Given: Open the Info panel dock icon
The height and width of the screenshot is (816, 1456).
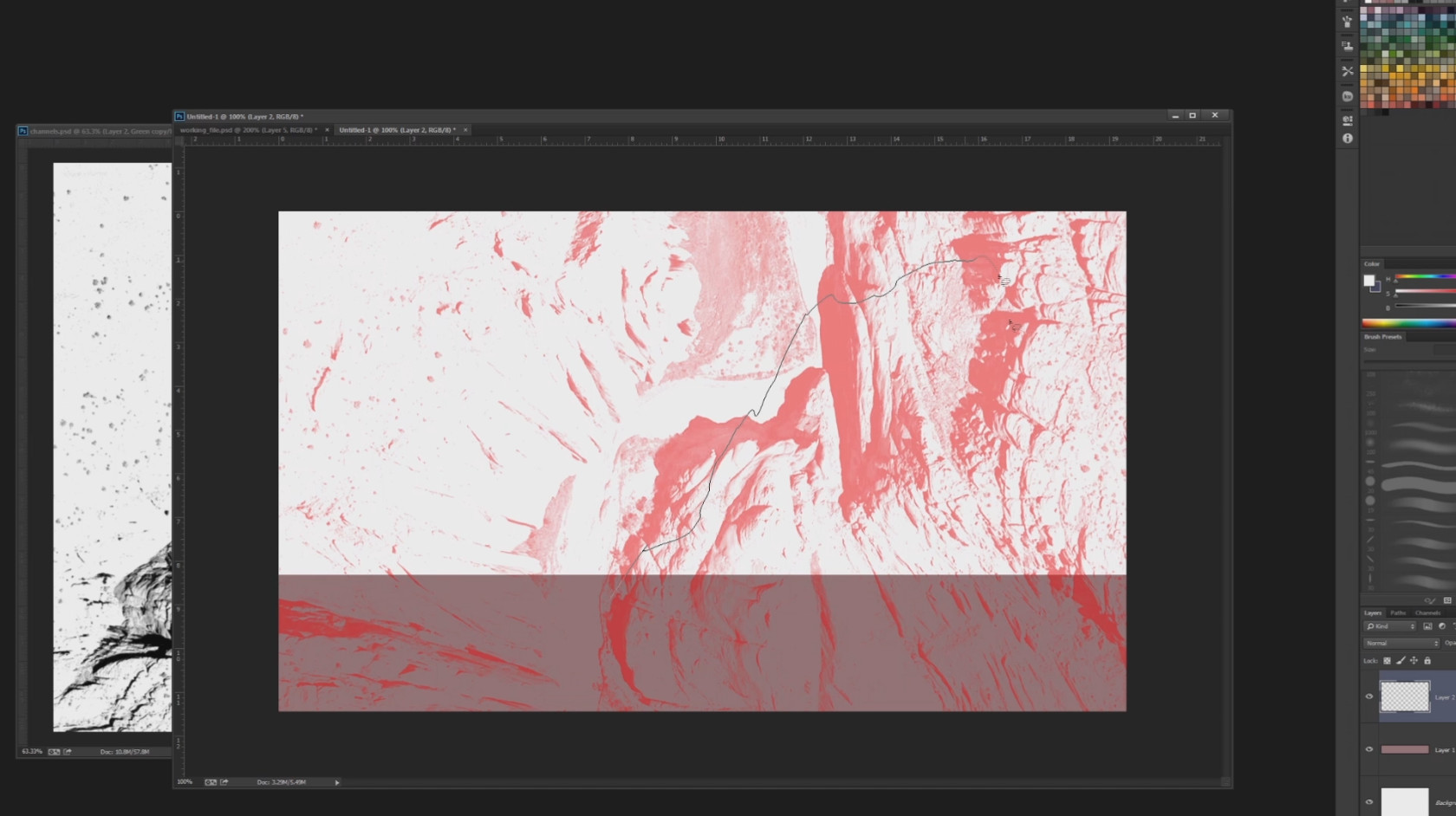Looking at the screenshot, I should [1347, 139].
